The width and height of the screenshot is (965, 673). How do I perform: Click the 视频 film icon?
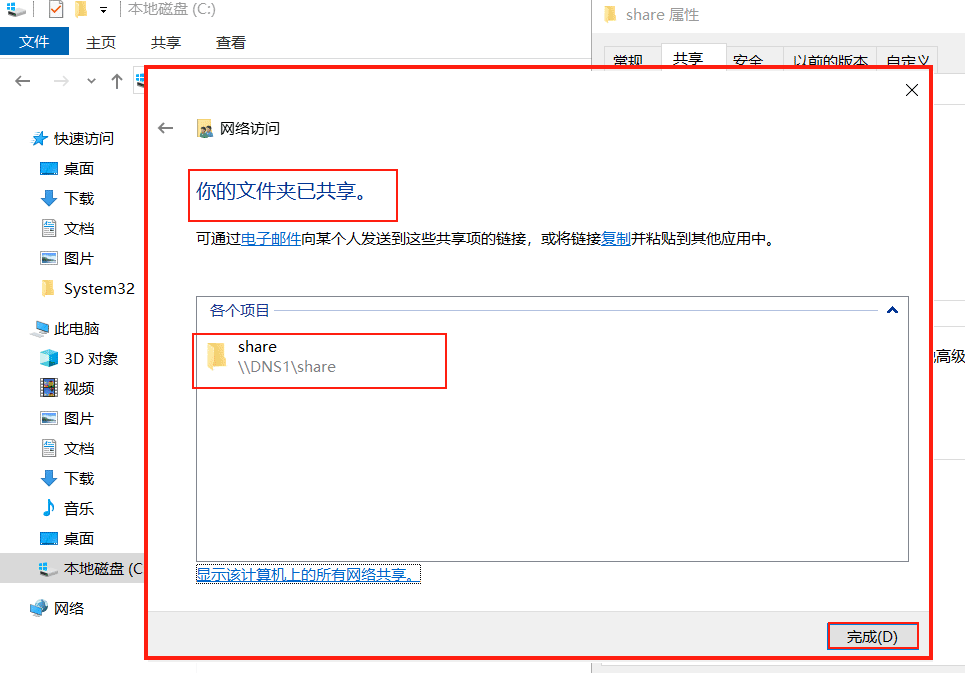coord(49,388)
